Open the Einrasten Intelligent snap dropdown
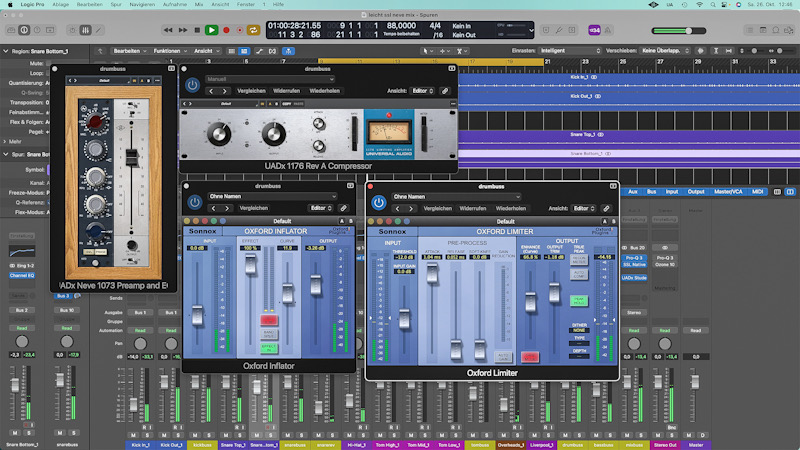The height and width of the screenshot is (450, 800). (x=570, y=51)
